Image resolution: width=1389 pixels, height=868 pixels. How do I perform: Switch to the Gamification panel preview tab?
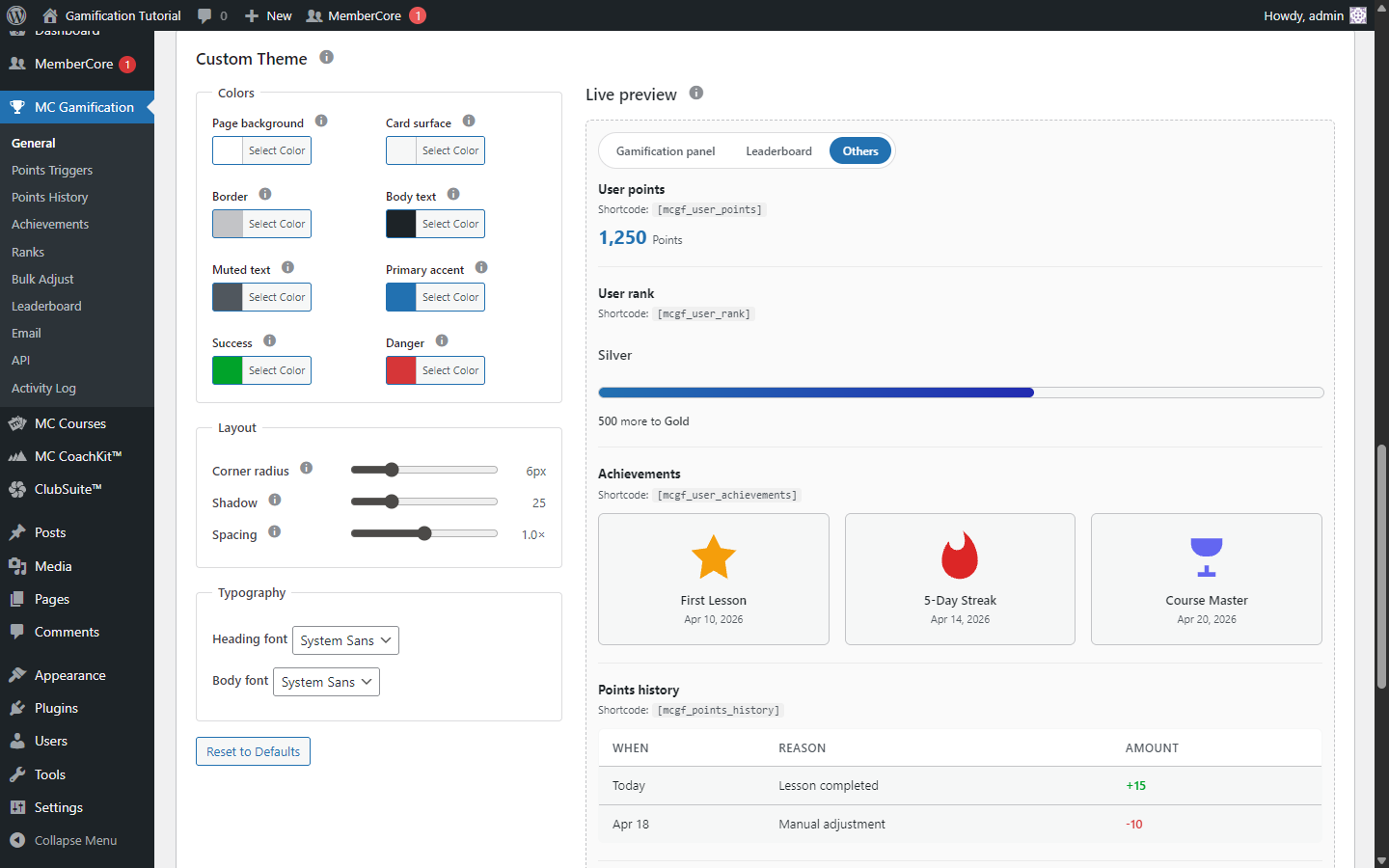pos(666,151)
